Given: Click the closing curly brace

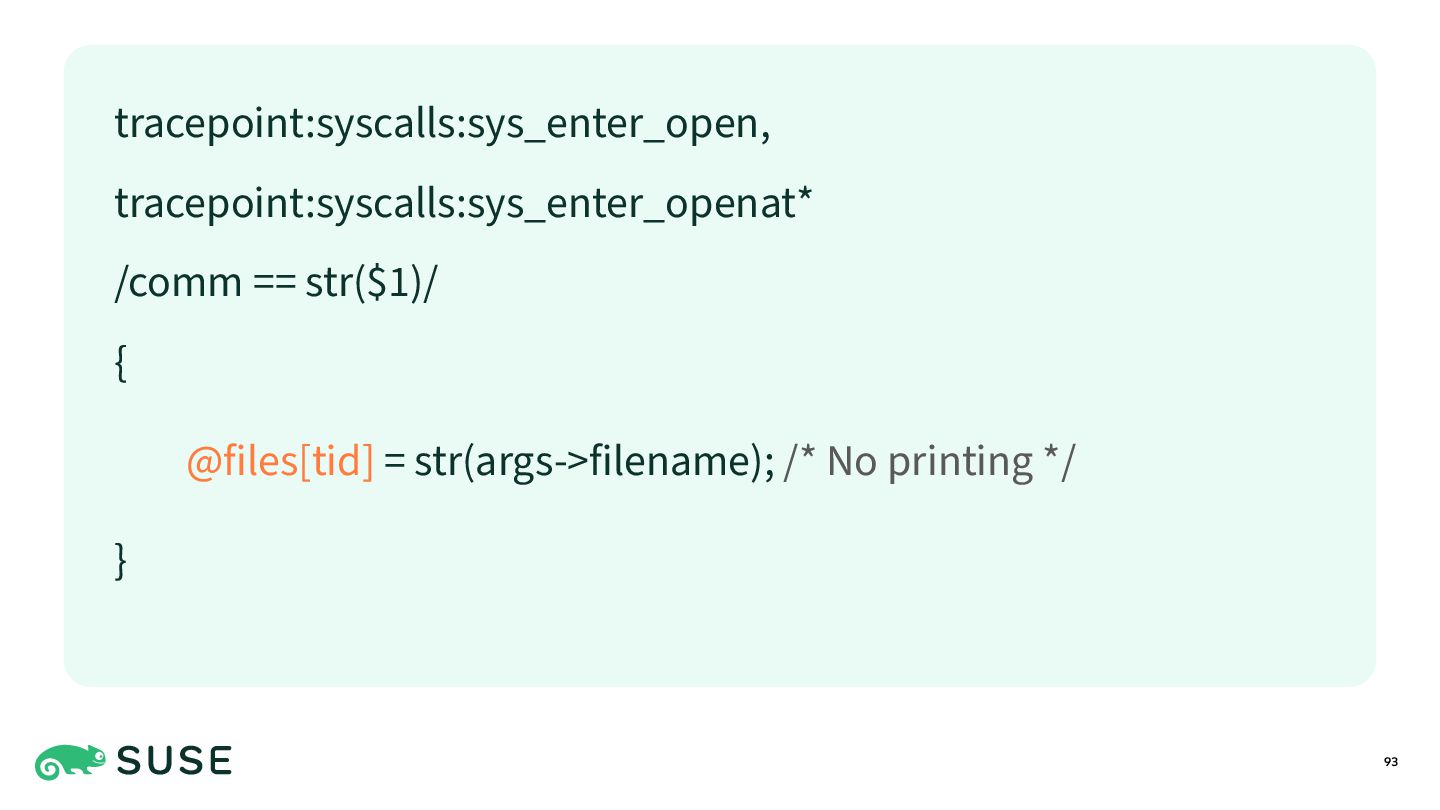Looking at the screenshot, I should [121, 559].
